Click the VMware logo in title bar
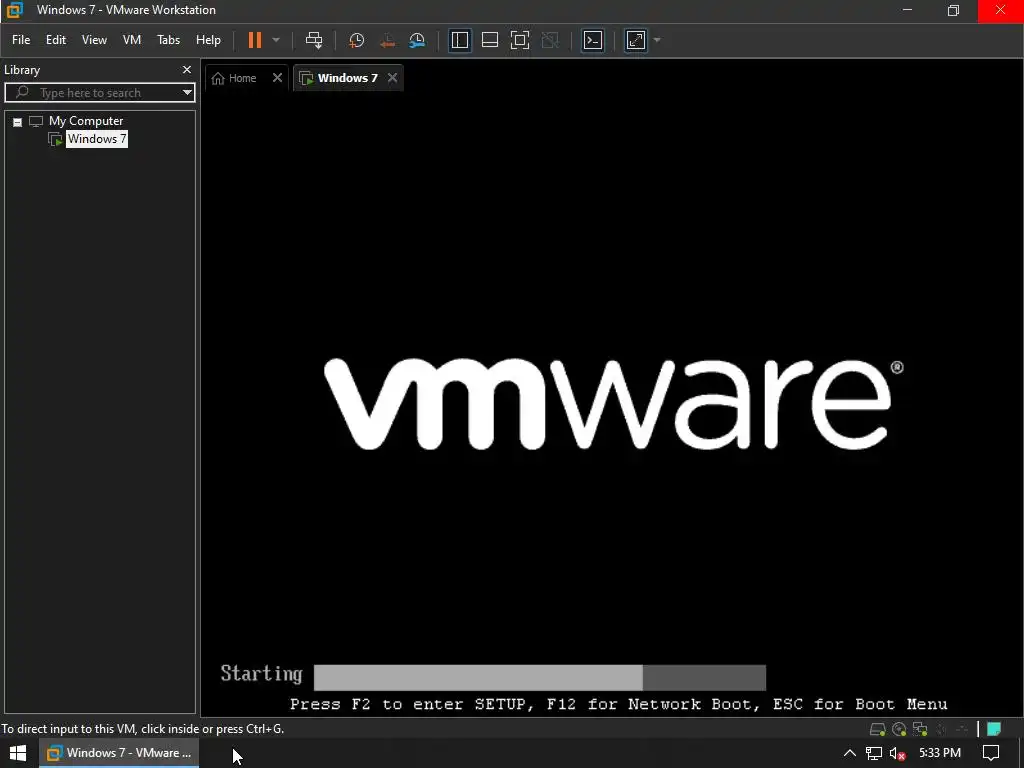 tap(14, 10)
